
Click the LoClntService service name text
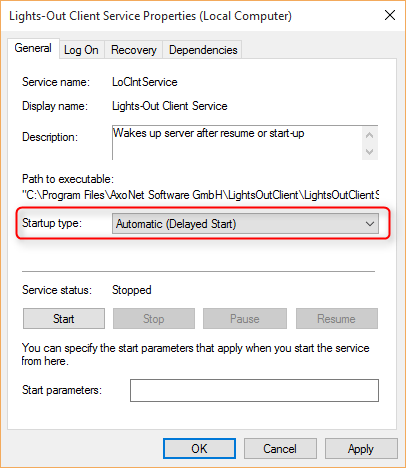(145, 82)
